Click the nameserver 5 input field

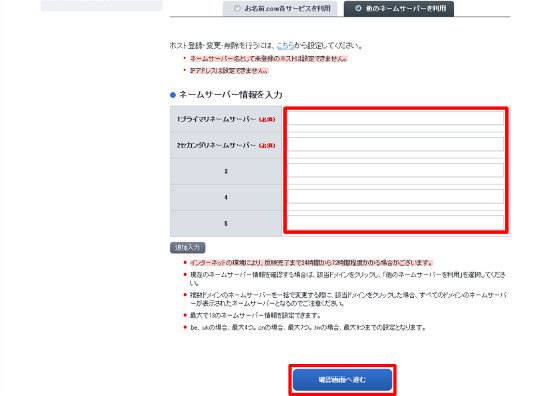tap(396, 222)
